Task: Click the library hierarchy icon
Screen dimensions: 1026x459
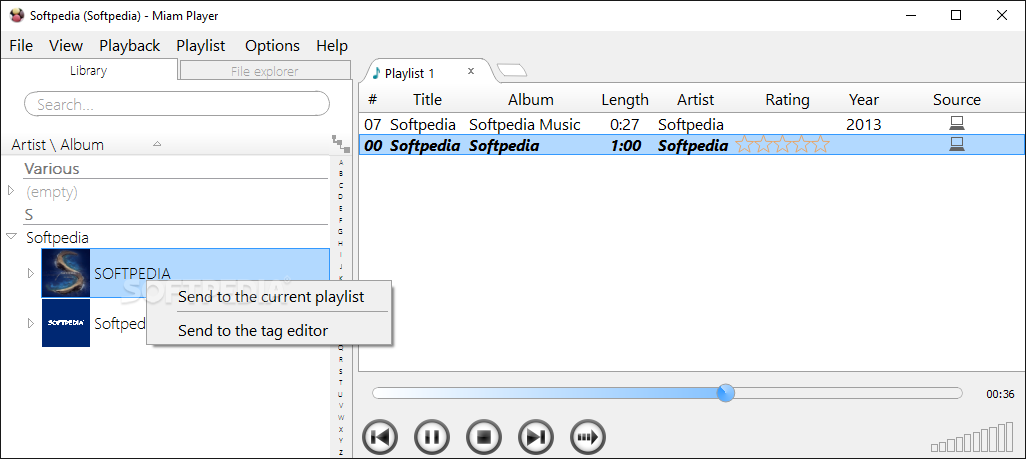Action: (x=340, y=143)
